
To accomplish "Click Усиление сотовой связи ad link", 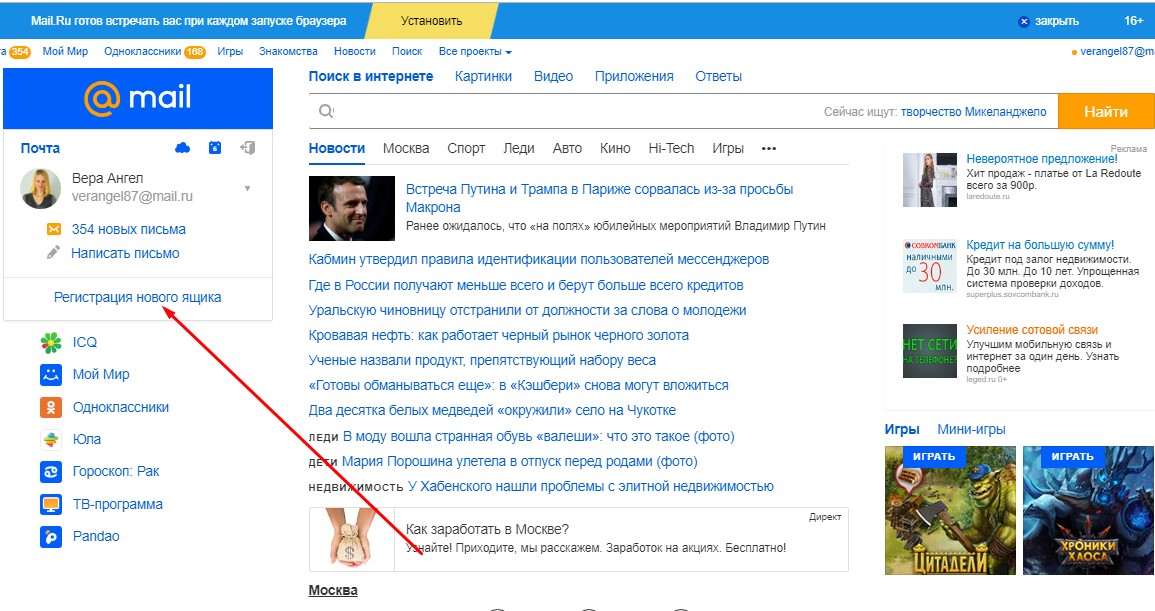I will [x=1032, y=330].
